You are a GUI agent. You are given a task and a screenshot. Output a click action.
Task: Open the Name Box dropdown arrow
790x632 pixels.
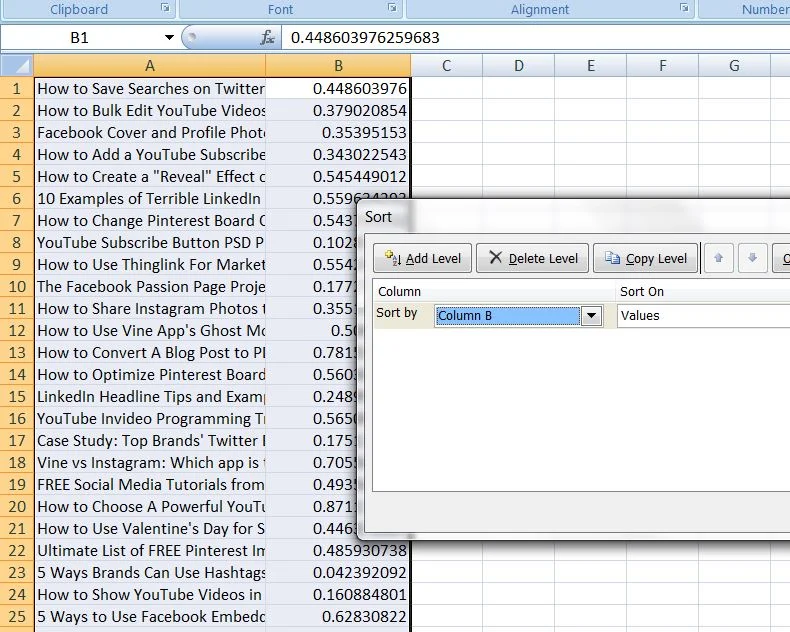coord(169,37)
